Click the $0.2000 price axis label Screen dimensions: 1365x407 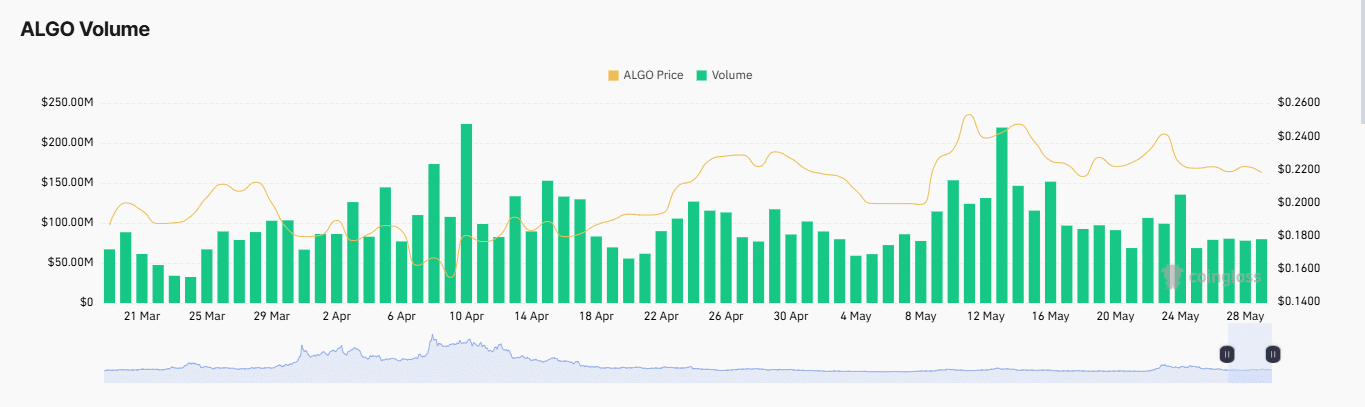(x=1299, y=202)
